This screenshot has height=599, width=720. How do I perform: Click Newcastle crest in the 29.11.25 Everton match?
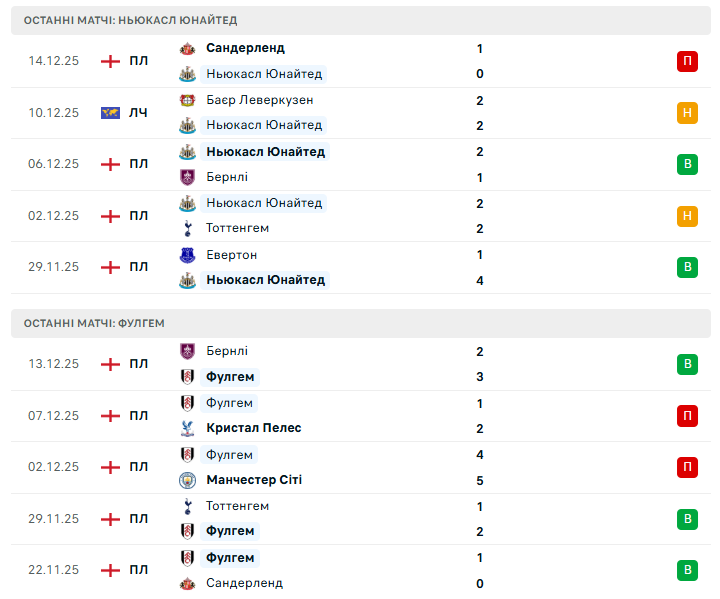click(187, 281)
